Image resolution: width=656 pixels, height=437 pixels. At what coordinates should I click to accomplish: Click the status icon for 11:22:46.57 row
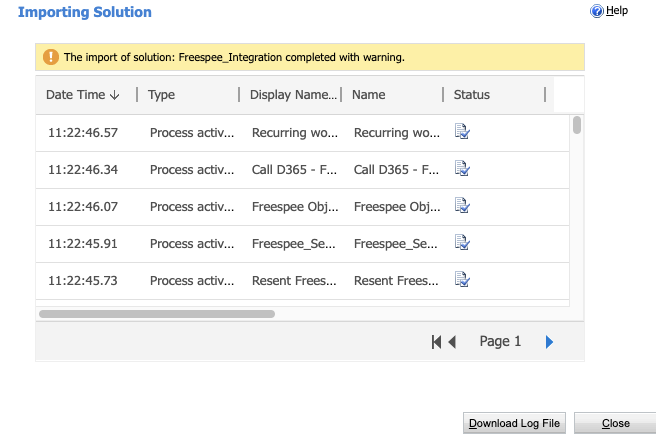click(462, 132)
